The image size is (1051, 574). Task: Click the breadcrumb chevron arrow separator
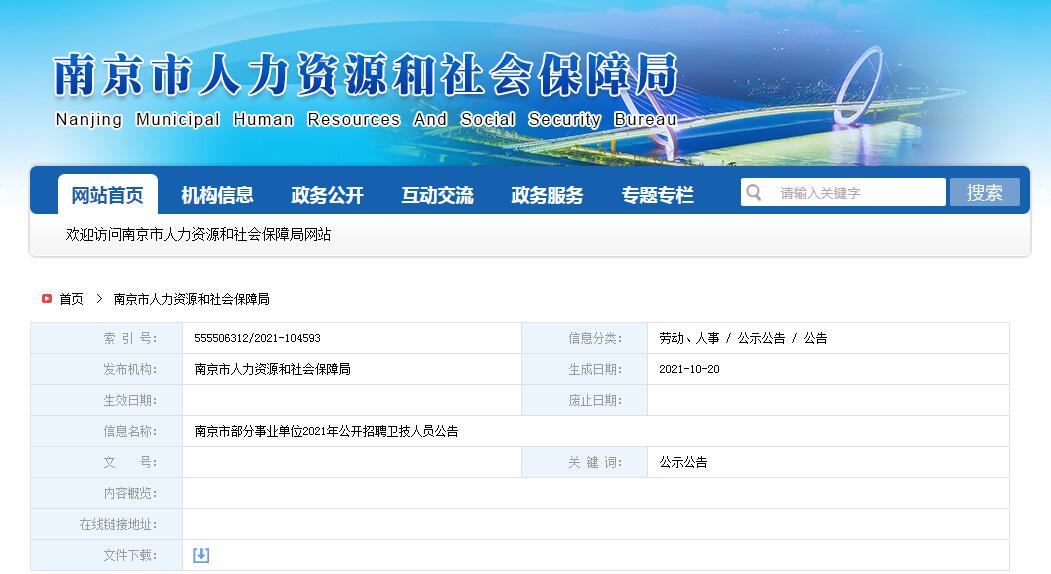click(x=99, y=299)
